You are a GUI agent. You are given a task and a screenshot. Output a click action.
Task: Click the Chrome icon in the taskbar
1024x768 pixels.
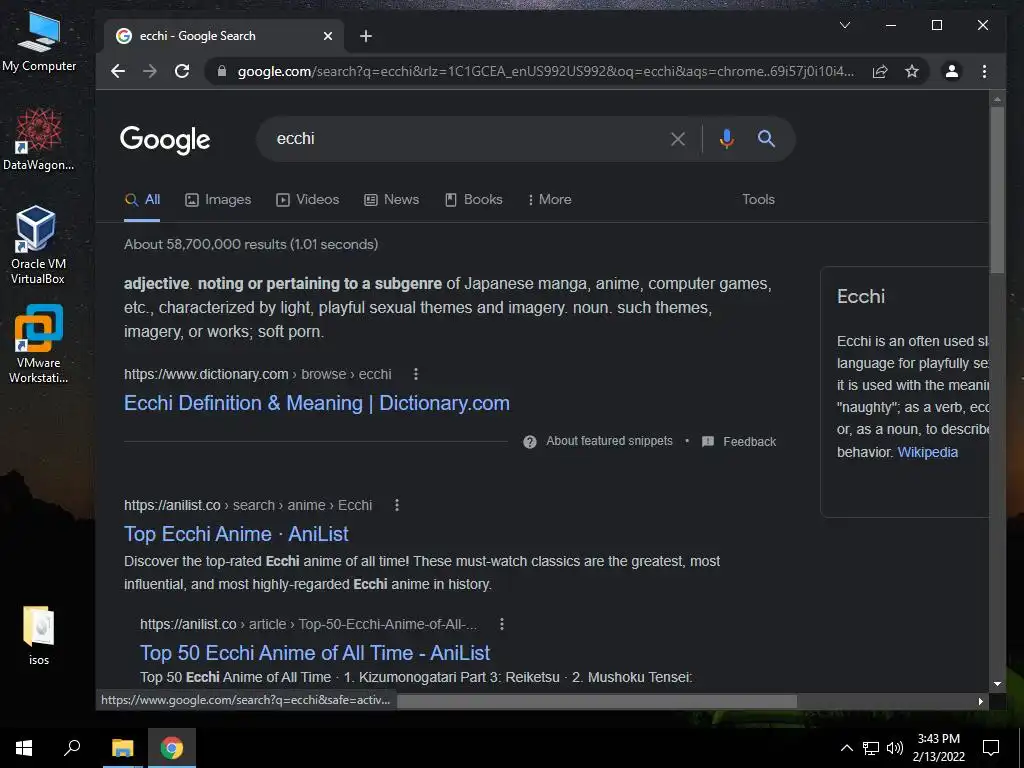[x=172, y=748]
